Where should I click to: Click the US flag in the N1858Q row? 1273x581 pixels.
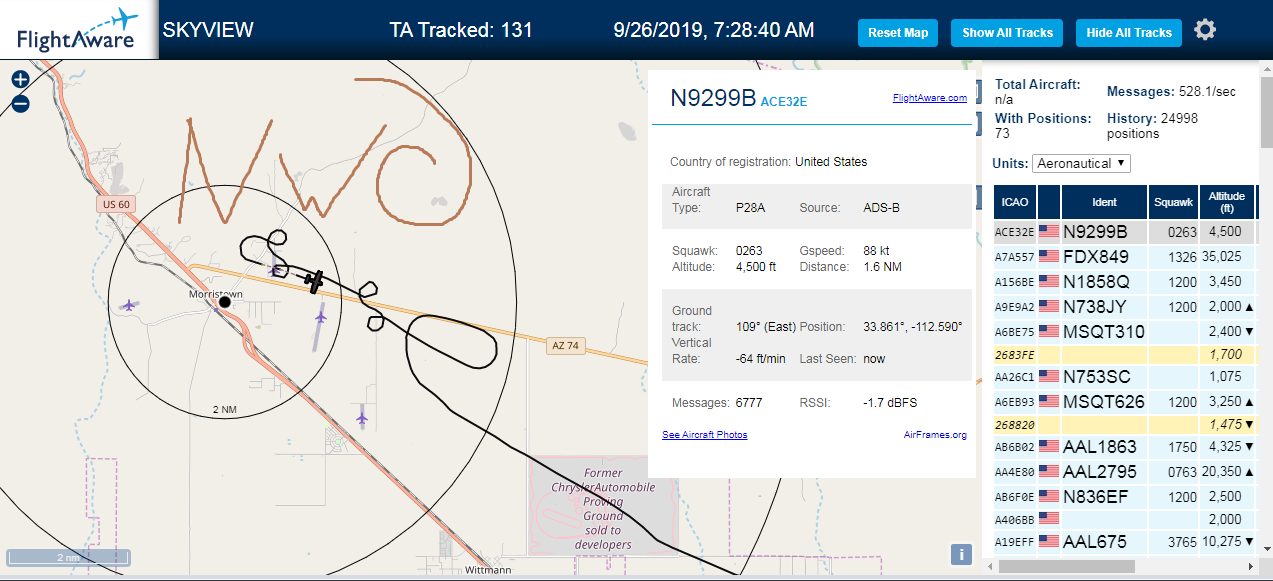[x=1049, y=282]
